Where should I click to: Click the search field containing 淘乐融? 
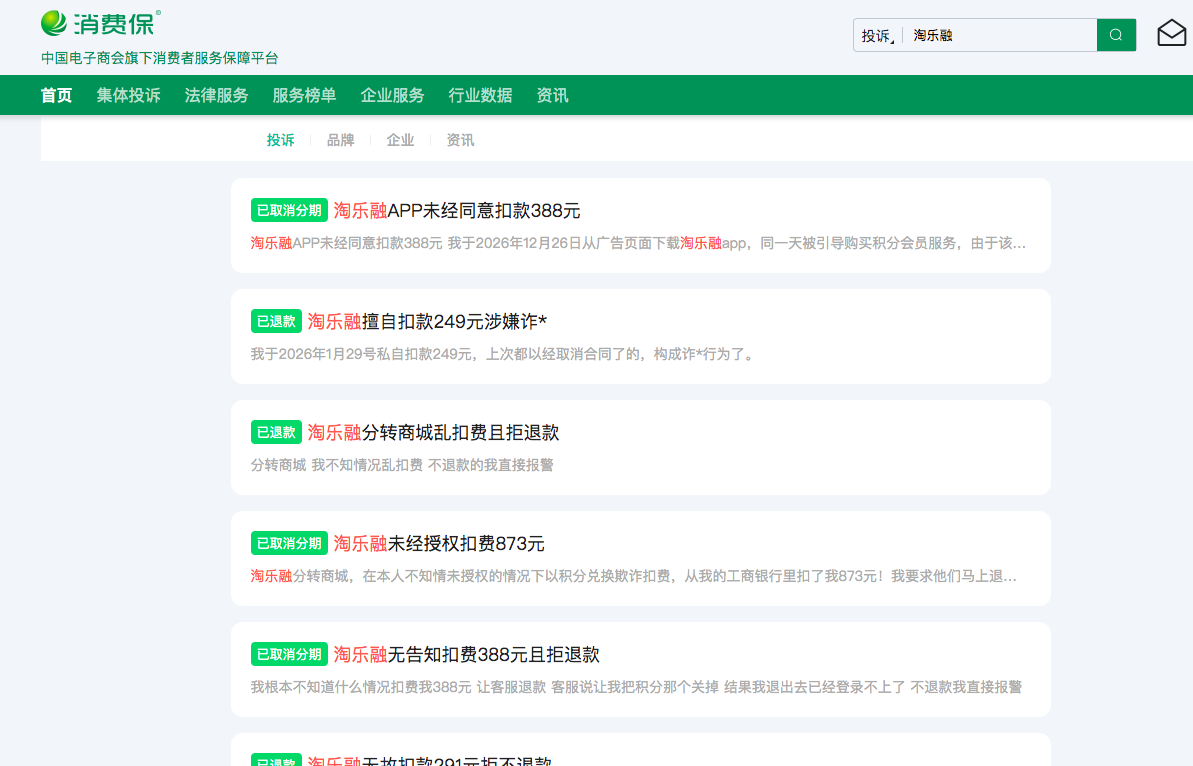1000,36
